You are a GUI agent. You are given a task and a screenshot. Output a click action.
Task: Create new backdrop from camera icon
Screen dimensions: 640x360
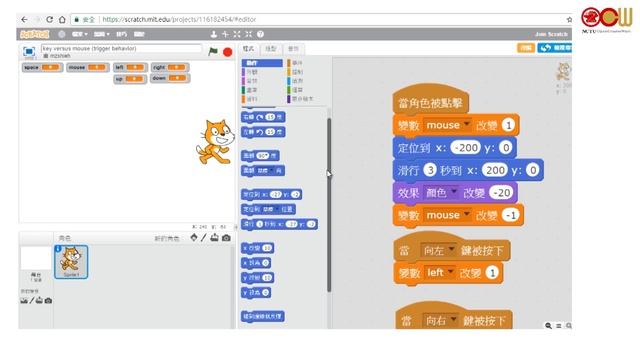click(x=48, y=301)
